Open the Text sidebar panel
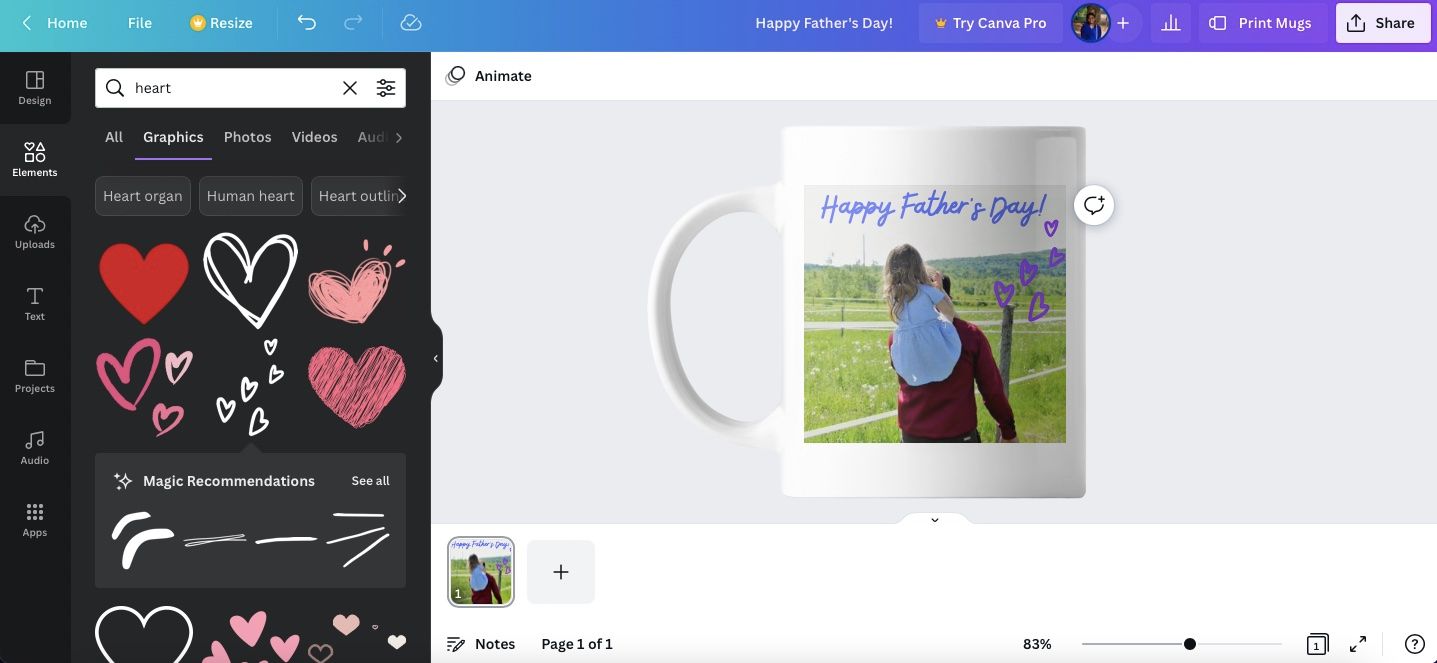The image size is (1437, 663). click(x=35, y=304)
